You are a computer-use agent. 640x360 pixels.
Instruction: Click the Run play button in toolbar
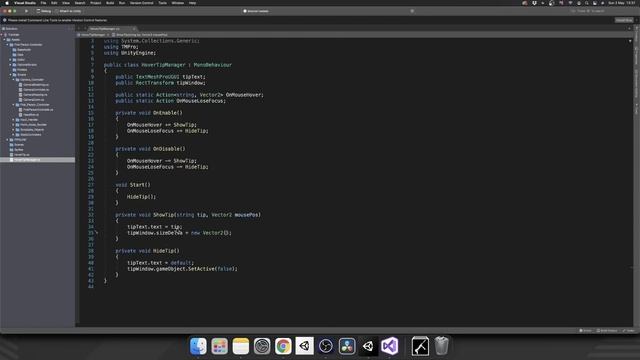pyautogui.click(x=26, y=11)
